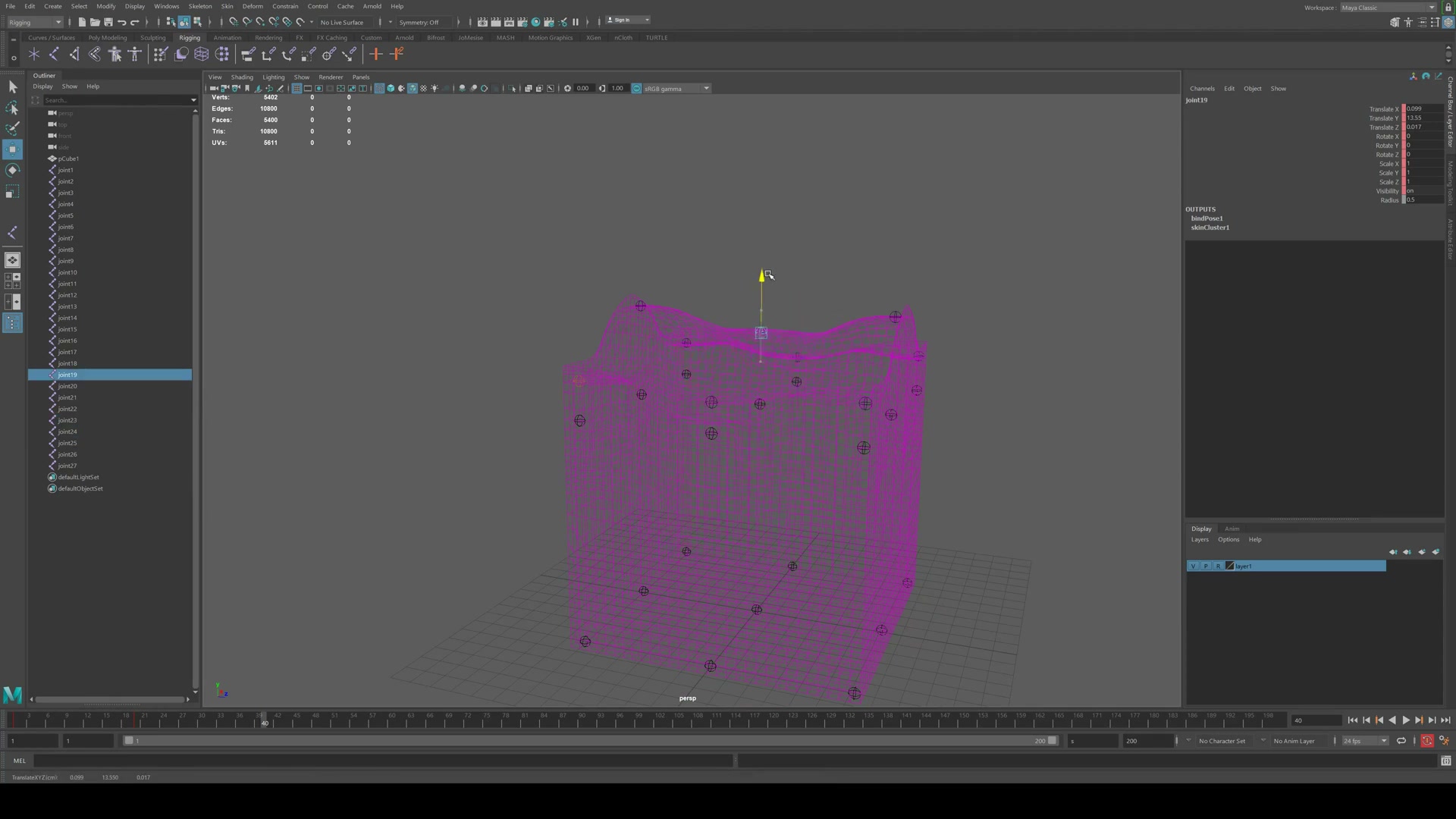Activate the Paint selection tool
This screenshot has width=1456, height=819.
(x=12, y=128)
